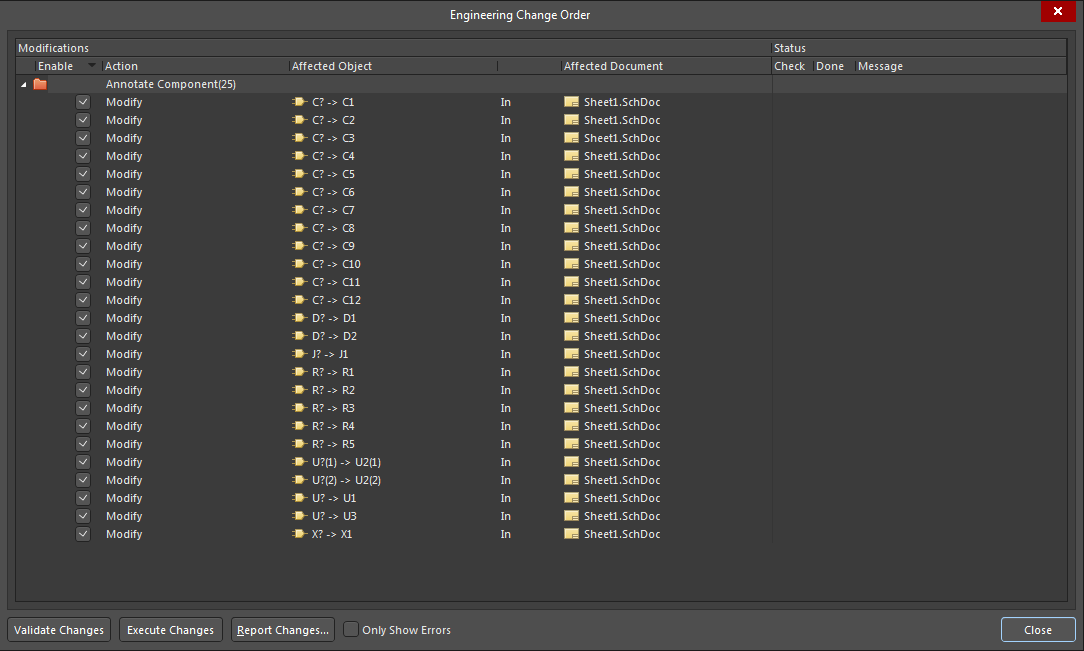The width and height of the screenshot is (1084, 651).
Task: Collapse the Annotate Component(25) group
Action: point(22,84)
